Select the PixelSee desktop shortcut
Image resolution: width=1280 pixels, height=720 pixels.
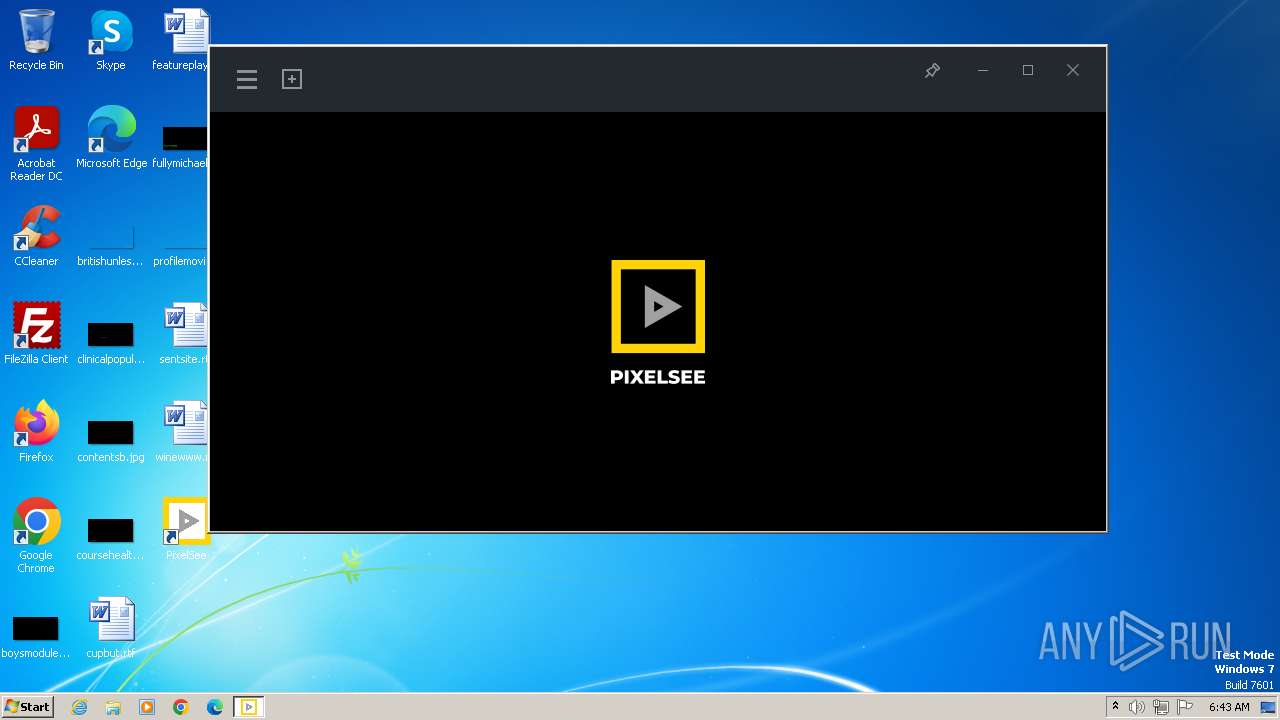point(186,530)
